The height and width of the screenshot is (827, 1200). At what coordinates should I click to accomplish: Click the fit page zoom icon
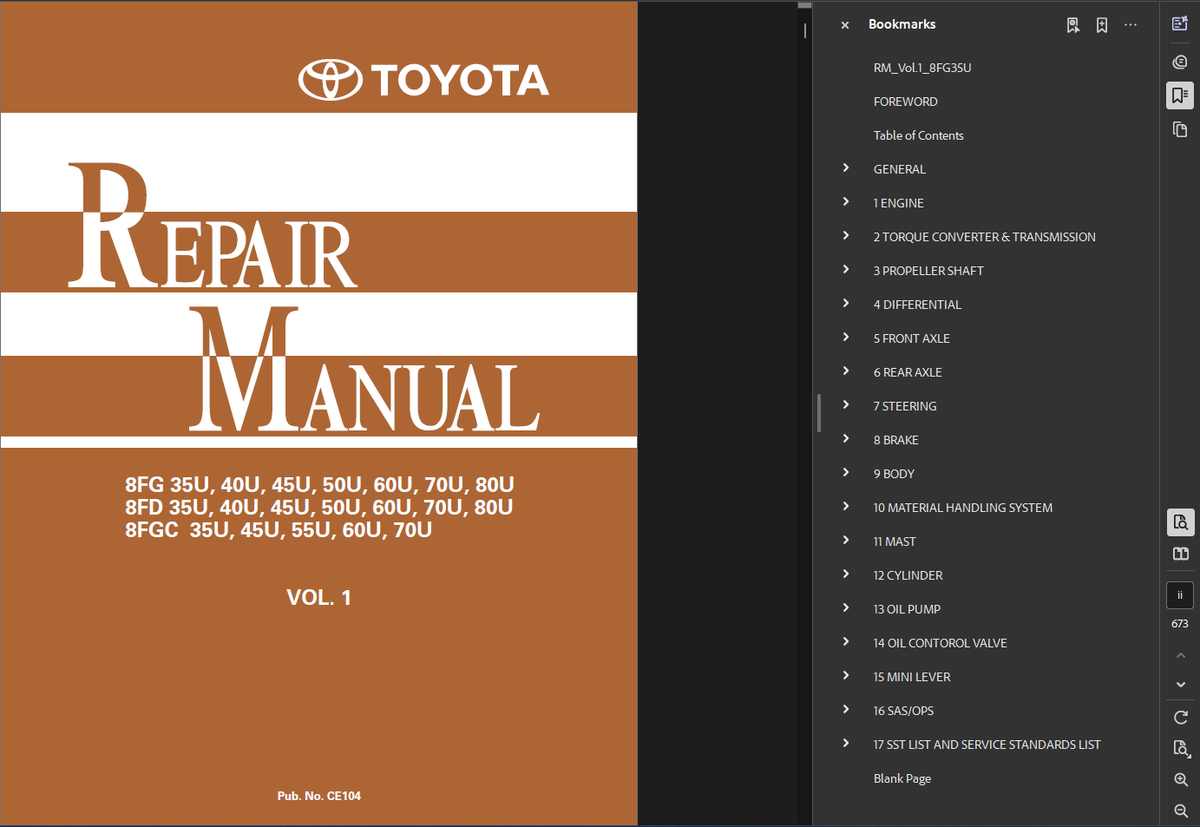(x=1180, y=748)
